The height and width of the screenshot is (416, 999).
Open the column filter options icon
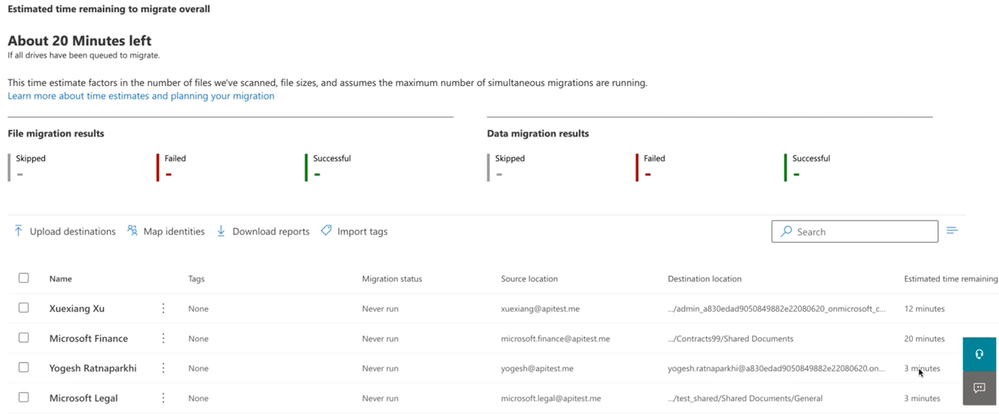[x=952, y=231]
